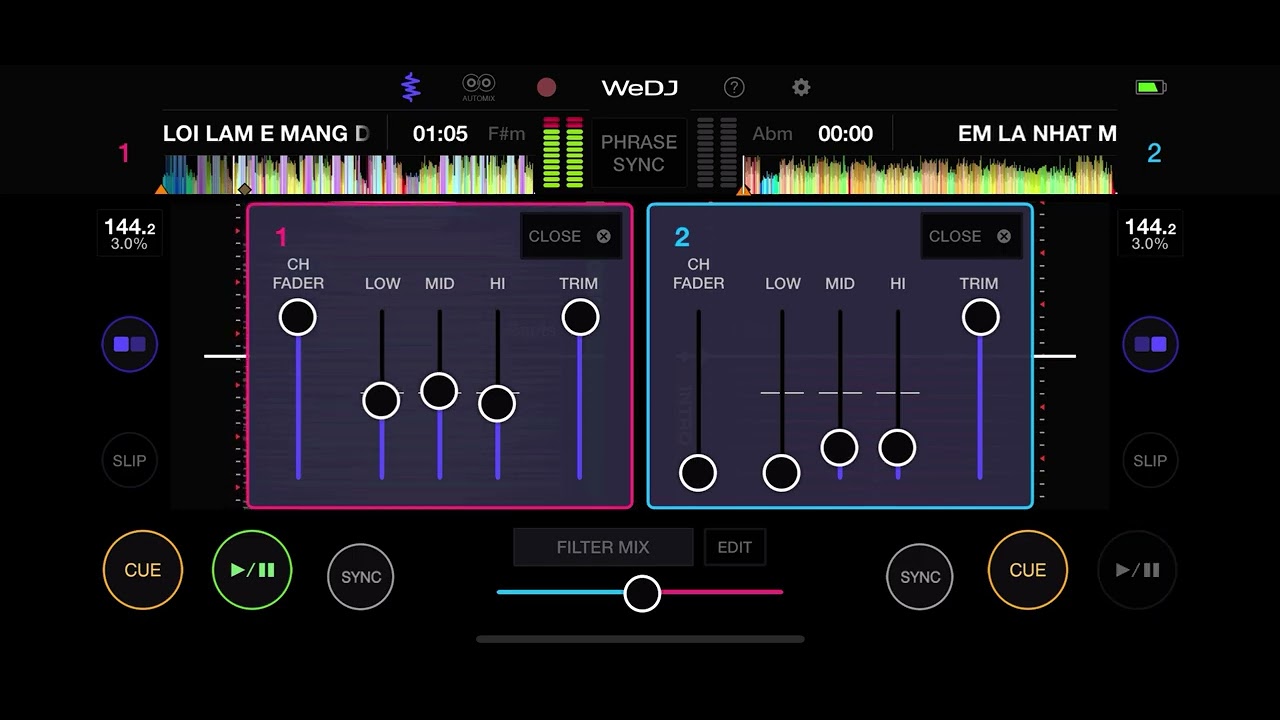The width and height of the screenshot is (1280, 720).
Task: Click deck 1 Hi EQ knob
Action: coord(497,403)
